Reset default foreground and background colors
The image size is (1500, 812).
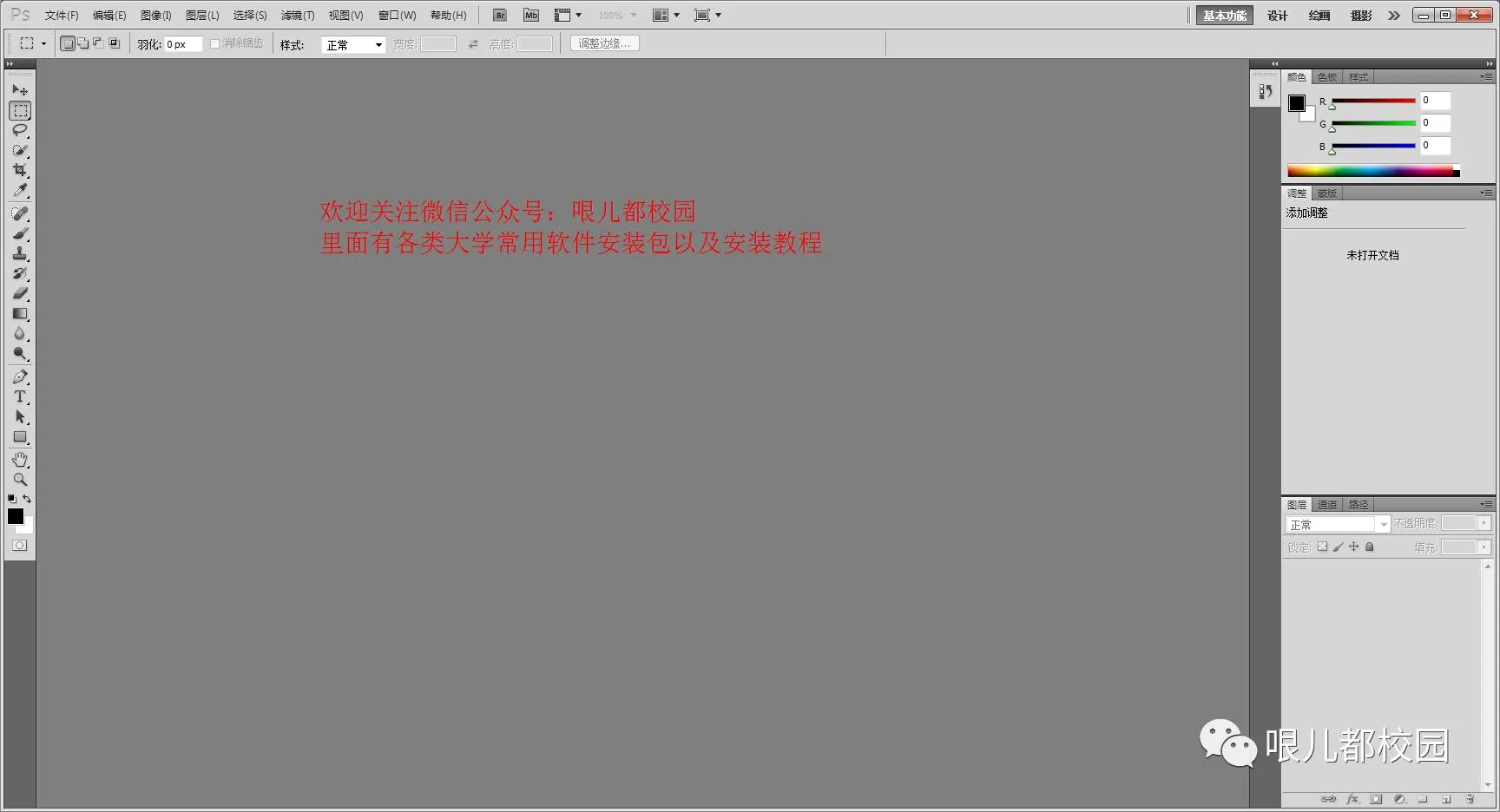point(12,499)
